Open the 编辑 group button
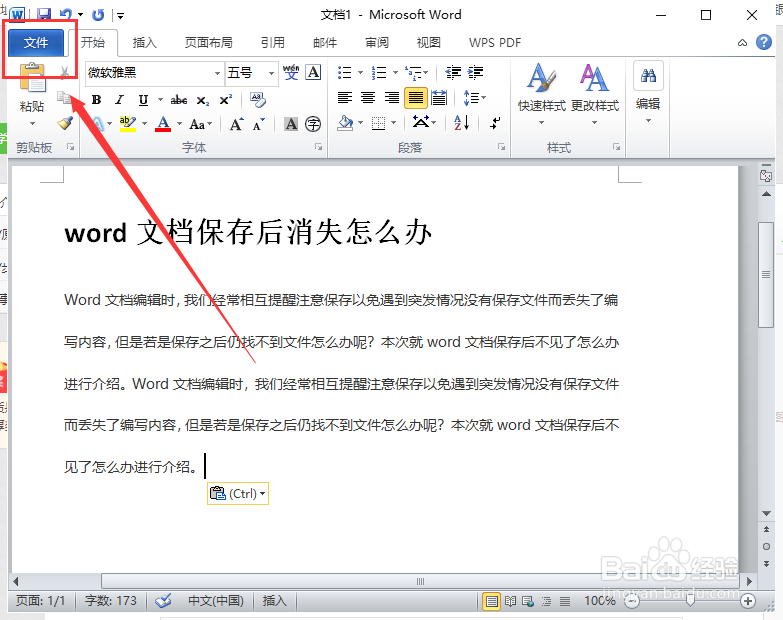This screenshot has height=620, width=783. [648, 93]
